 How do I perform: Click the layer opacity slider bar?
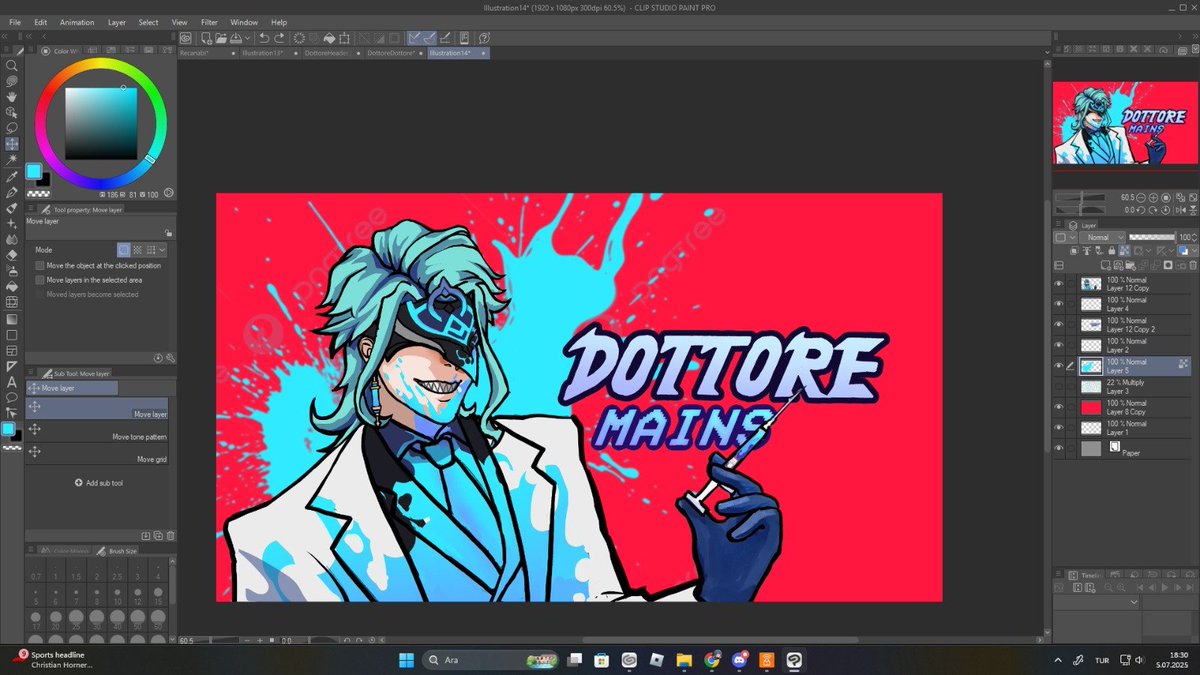coord(1153,238)
